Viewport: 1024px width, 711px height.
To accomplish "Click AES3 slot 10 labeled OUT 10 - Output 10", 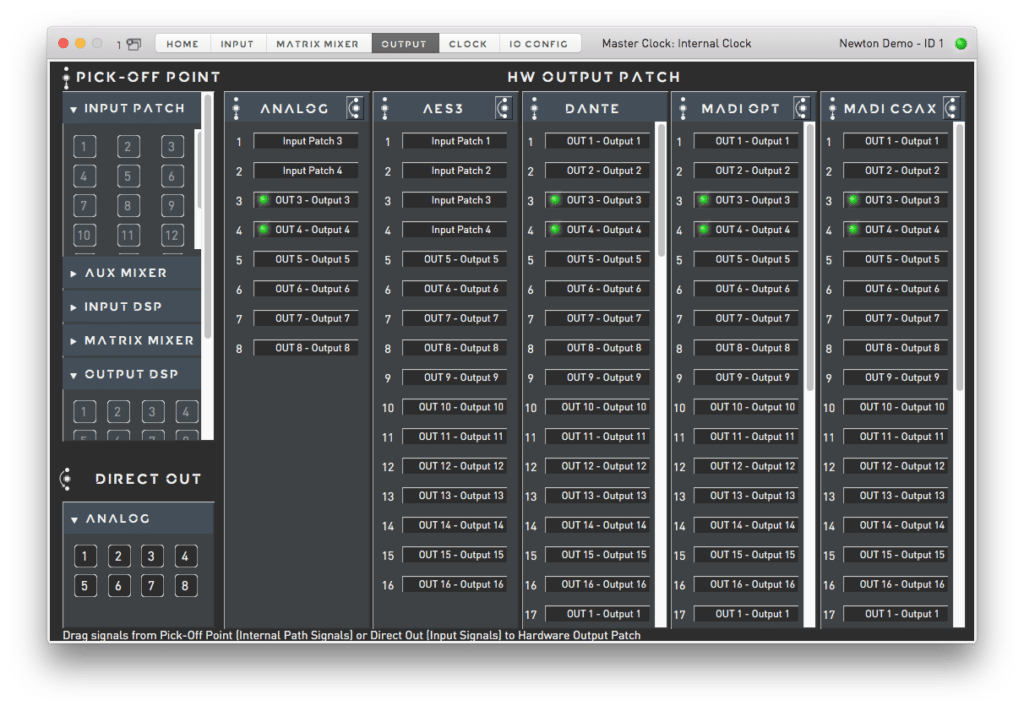I will pos(455,407).
